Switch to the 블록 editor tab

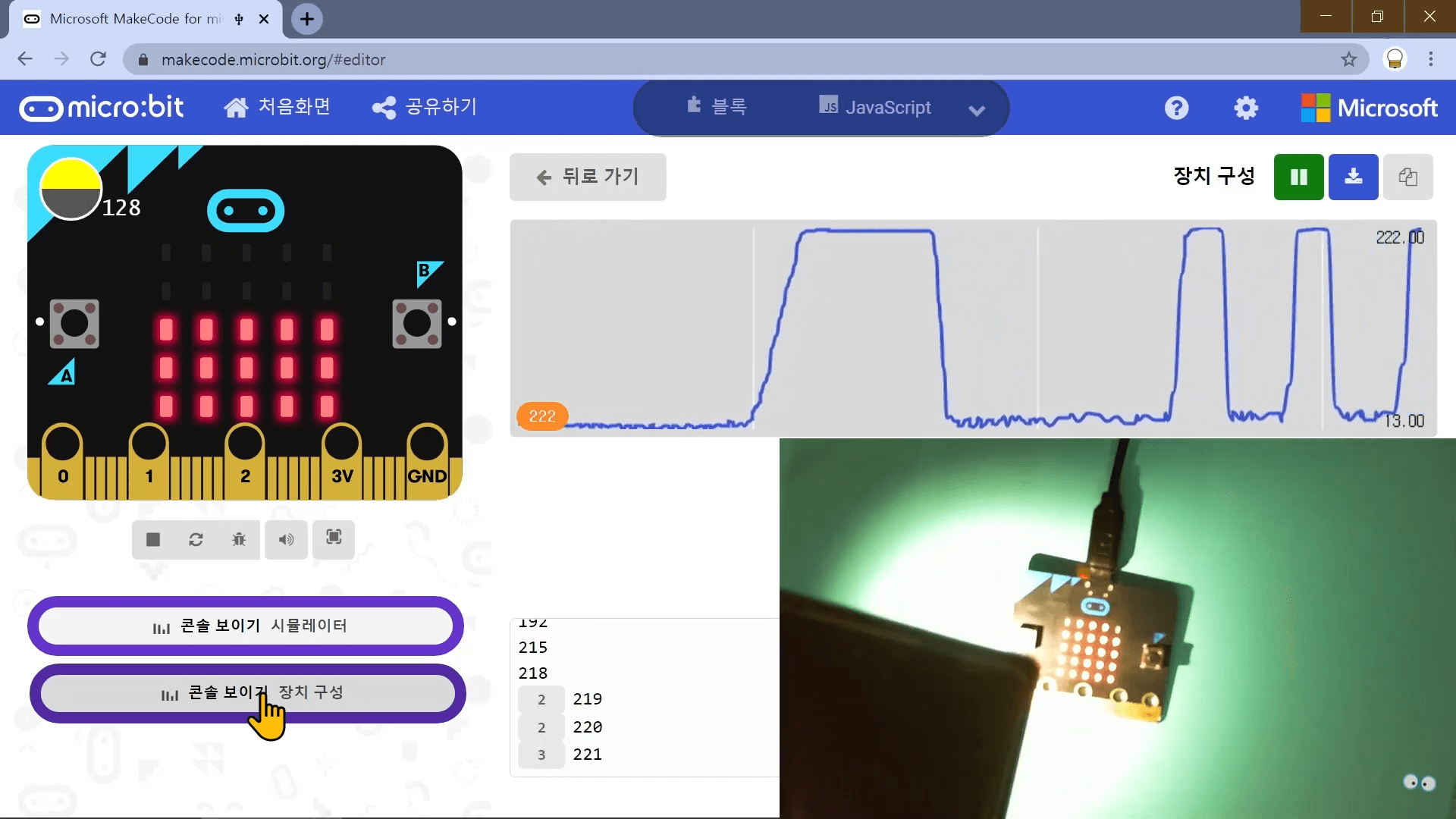tap(717, 107)
